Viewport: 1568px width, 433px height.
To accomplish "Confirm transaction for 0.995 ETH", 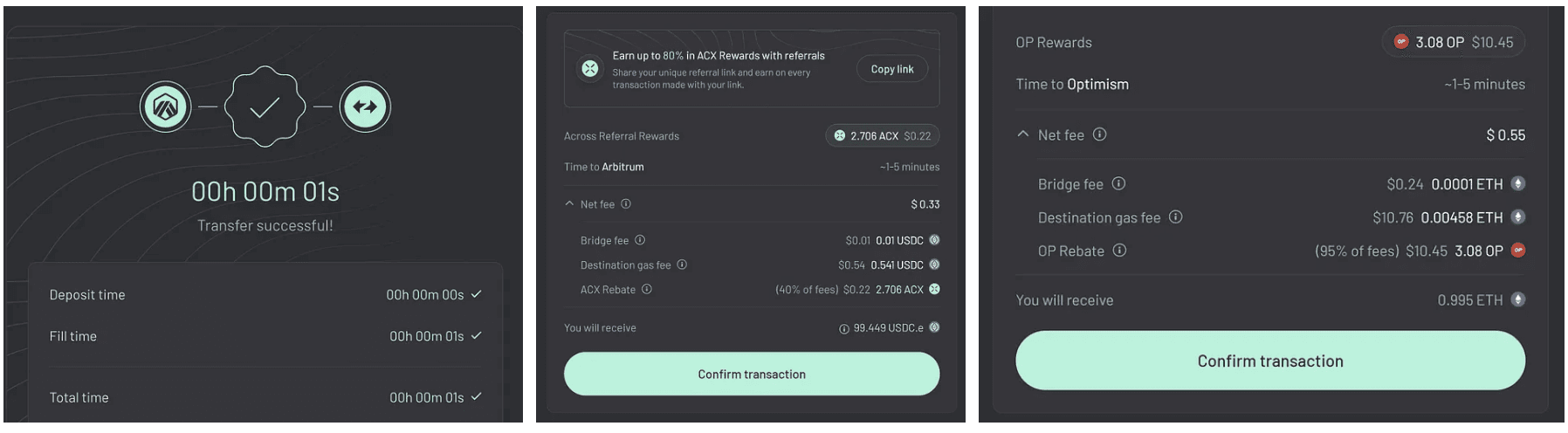I will (1269, 361).
